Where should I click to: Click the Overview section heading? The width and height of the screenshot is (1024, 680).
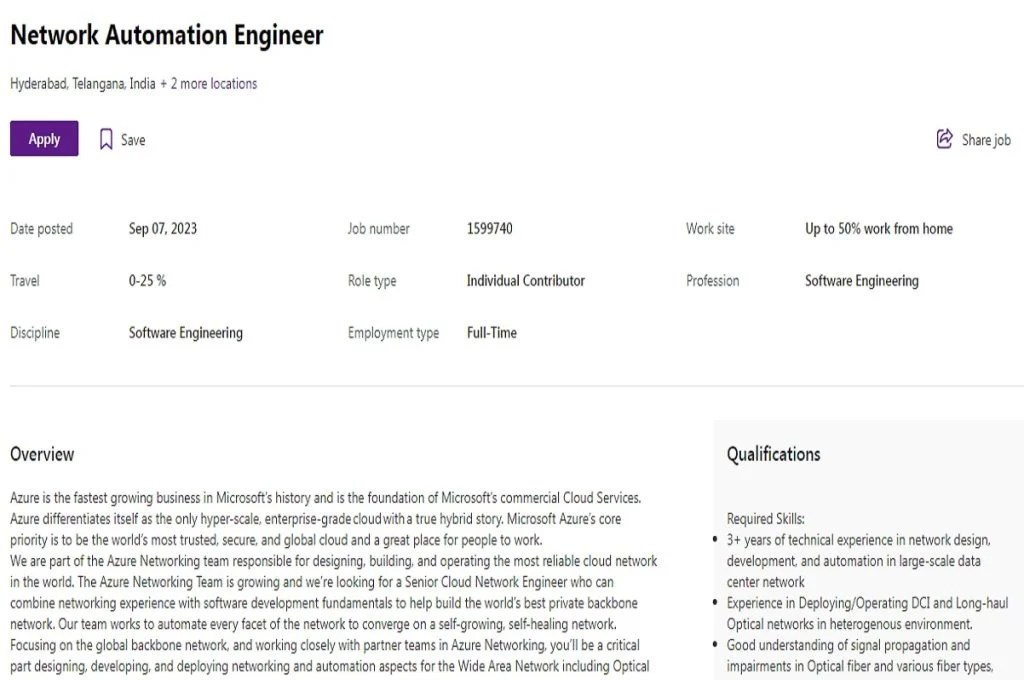tap(42, 454)
